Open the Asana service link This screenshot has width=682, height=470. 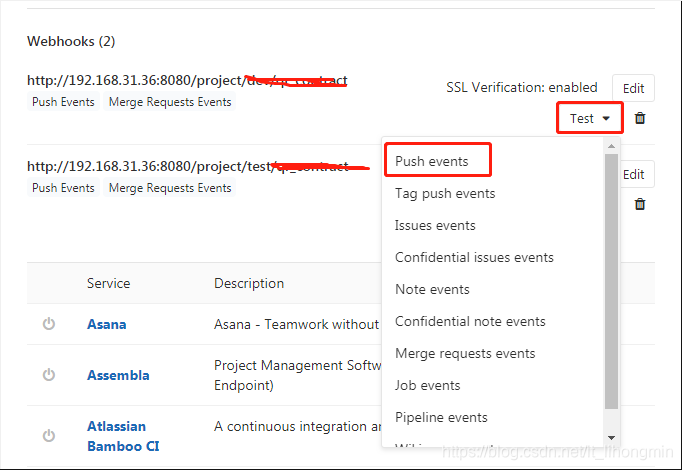click(107, 324)
